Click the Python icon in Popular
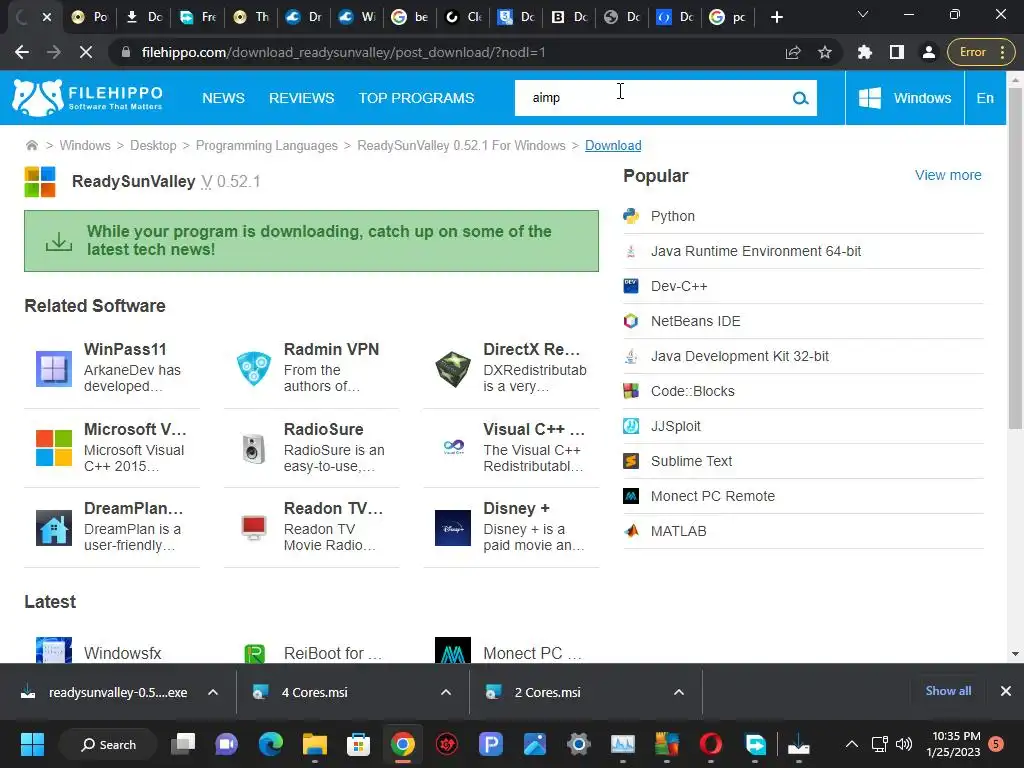This screenshot has height=768, width=1024. [x=631, y=216]
